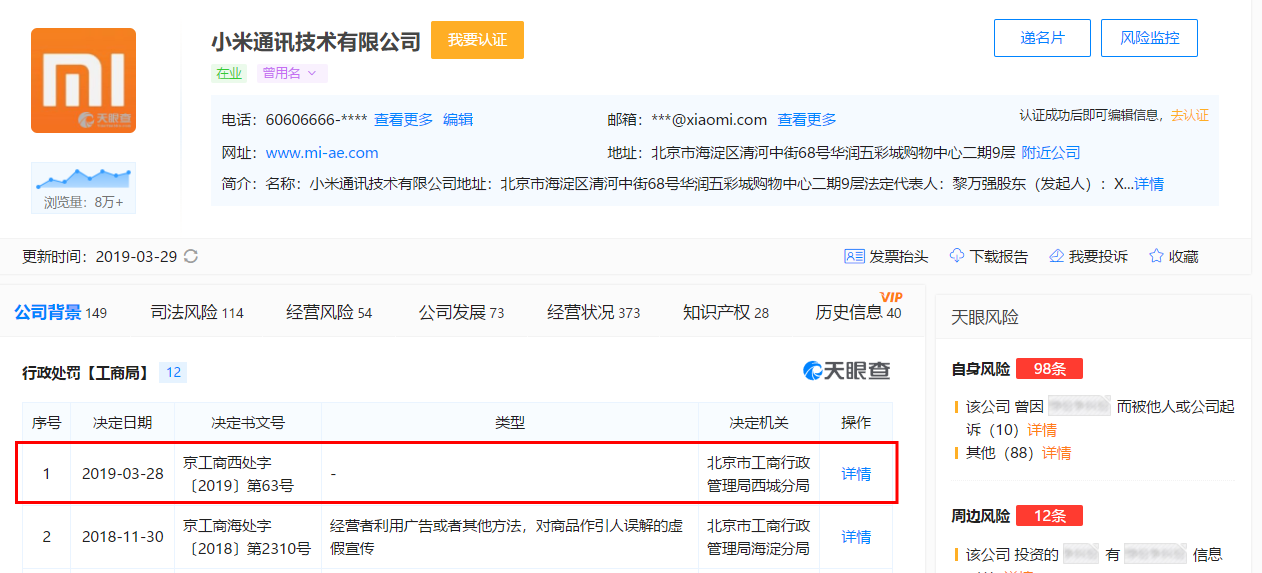Click the 在业 status tag
Viewport: 1262px width, 573px height.
click(229, 73)
